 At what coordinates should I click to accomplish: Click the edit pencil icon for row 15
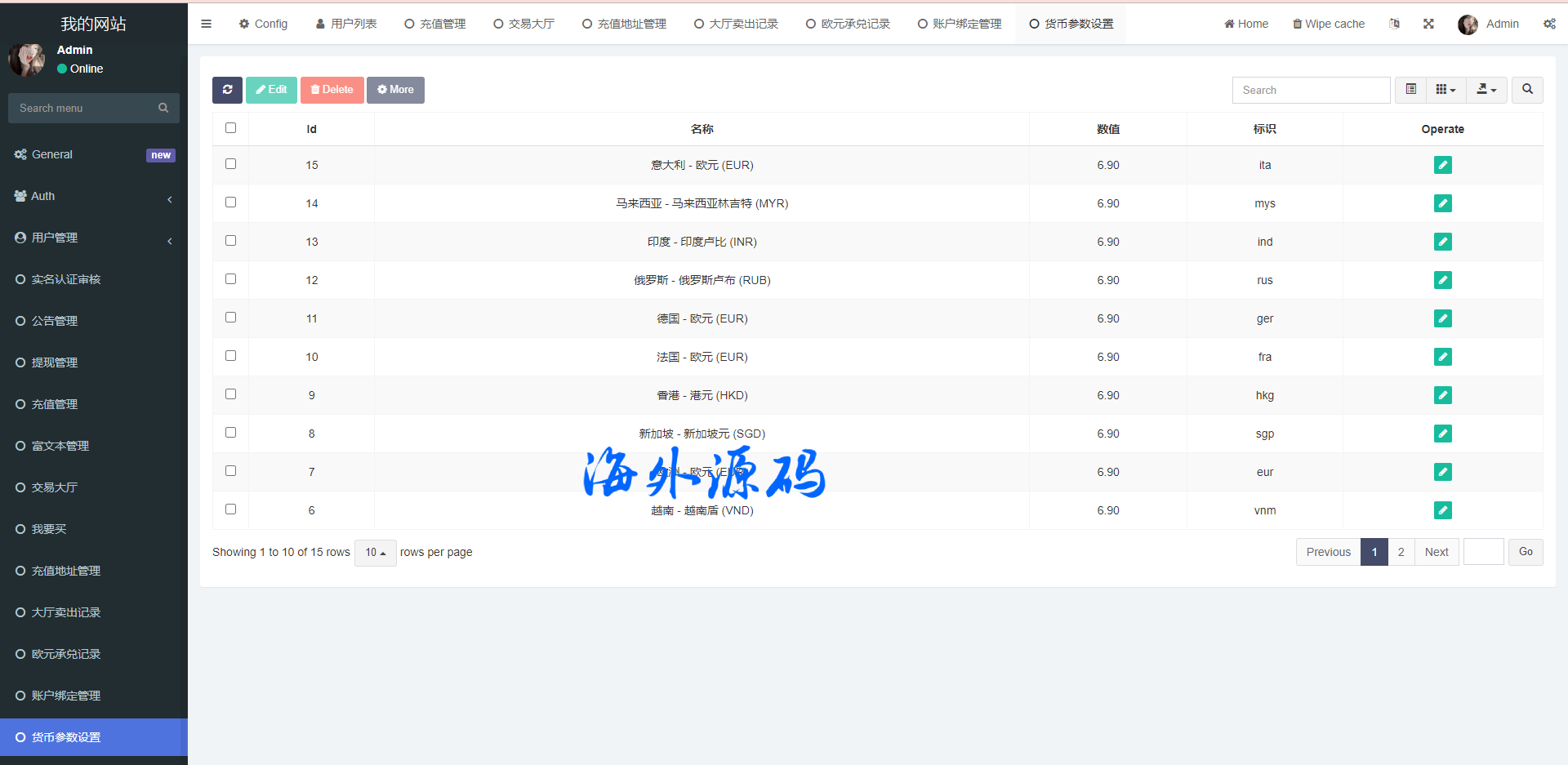(1442, 165)
